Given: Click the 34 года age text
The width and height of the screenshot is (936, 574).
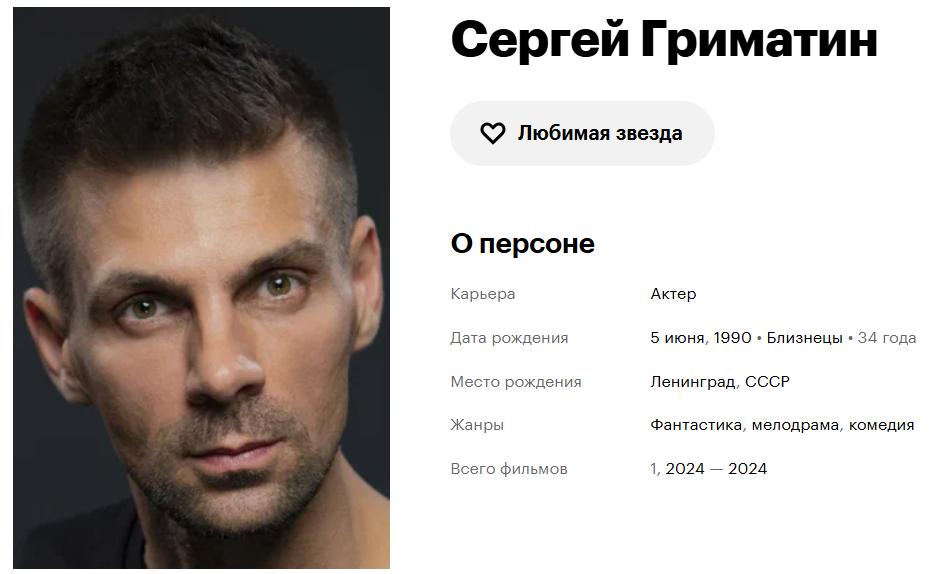Looking at the screenshot, I should (886, 338).
